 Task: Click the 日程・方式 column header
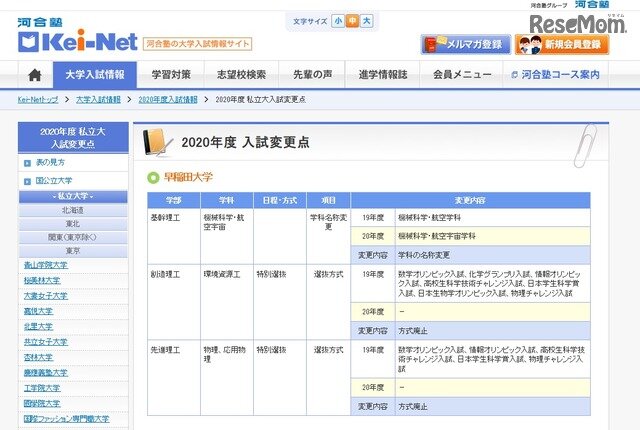(x=280, y=200)
